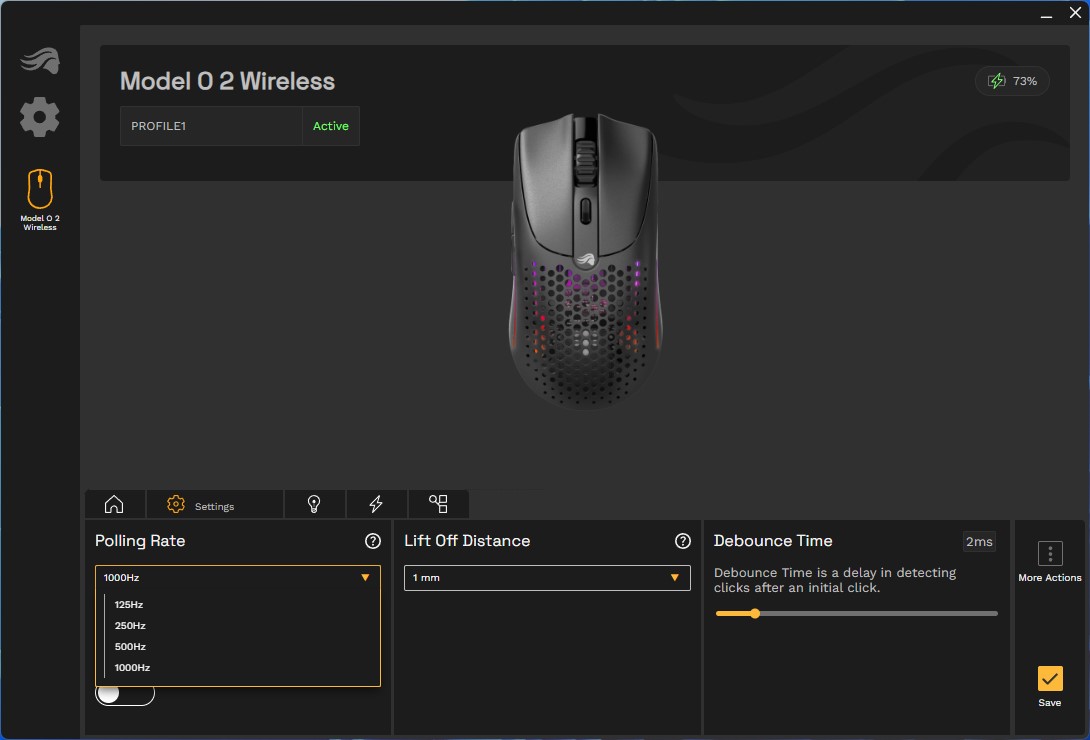The width and height of the screenshot is (1090, 740).
Task: Choose 125Hz from polling rate list
Action: [129, 605]
